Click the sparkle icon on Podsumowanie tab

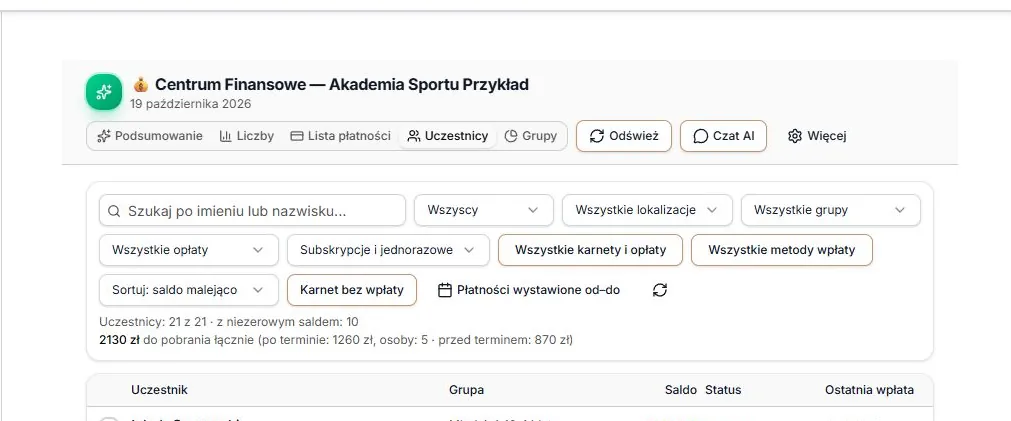click(103, 136)
